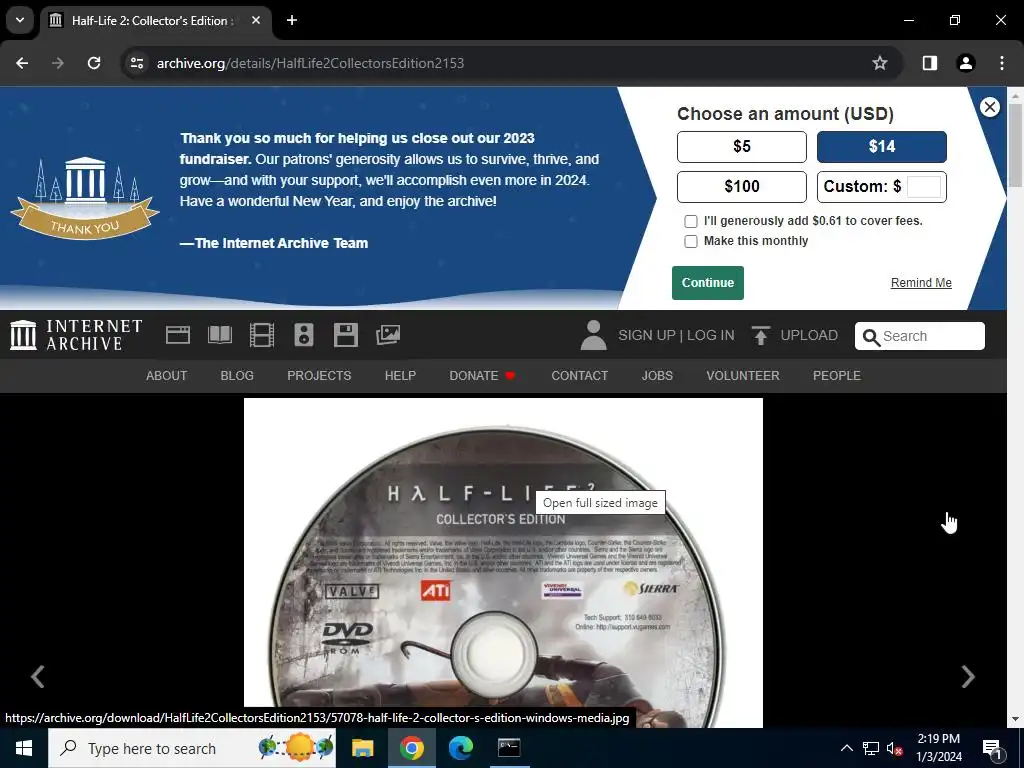
Task: Open the Software (floppy disk) media icon
Action: (345, 335)
